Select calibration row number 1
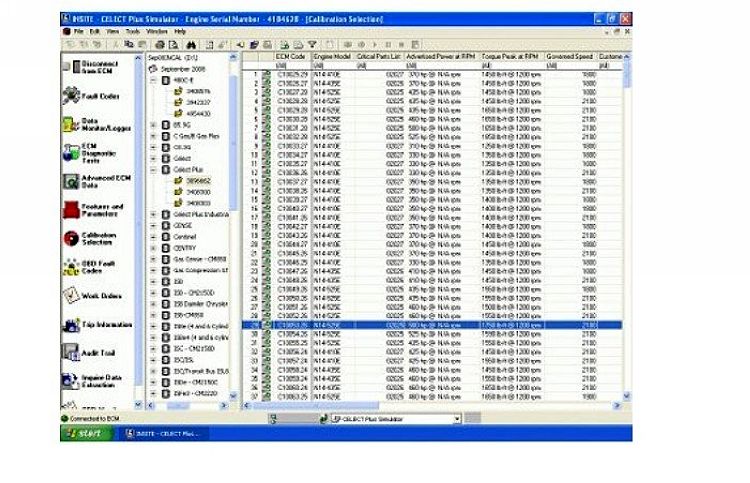 point(432,74)
